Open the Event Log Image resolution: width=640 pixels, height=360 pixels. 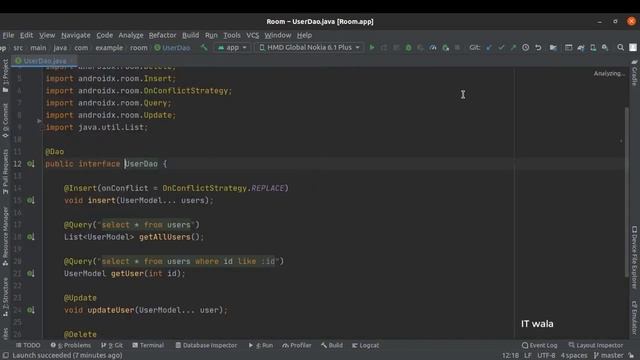click(x=540, y=345)
